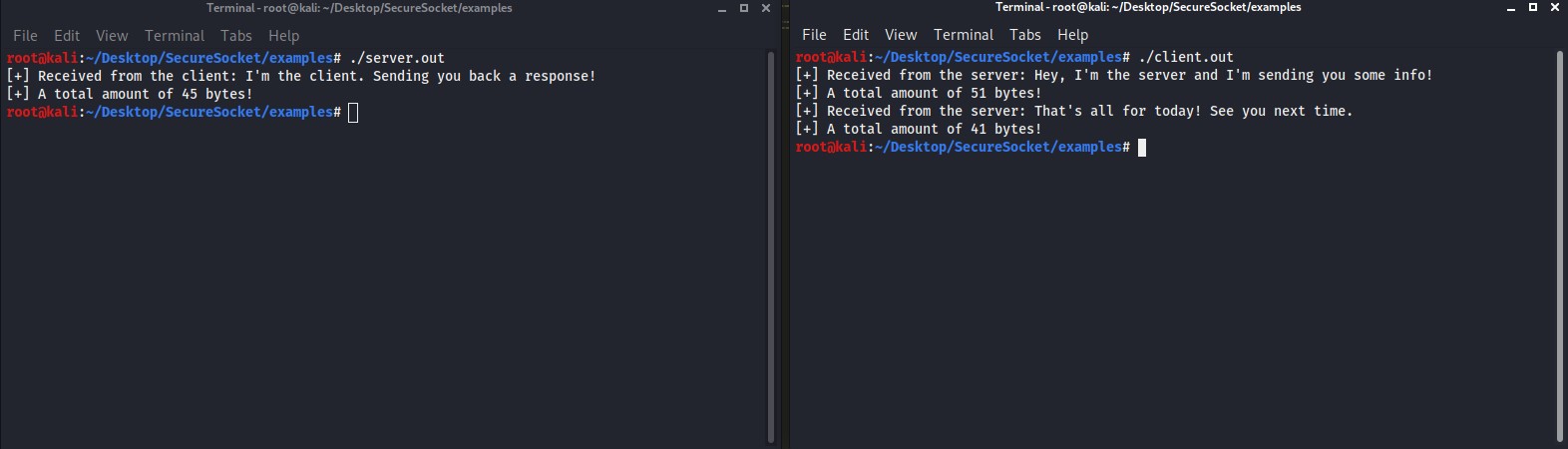Open Terminal menu in left server window

point(175,36)
